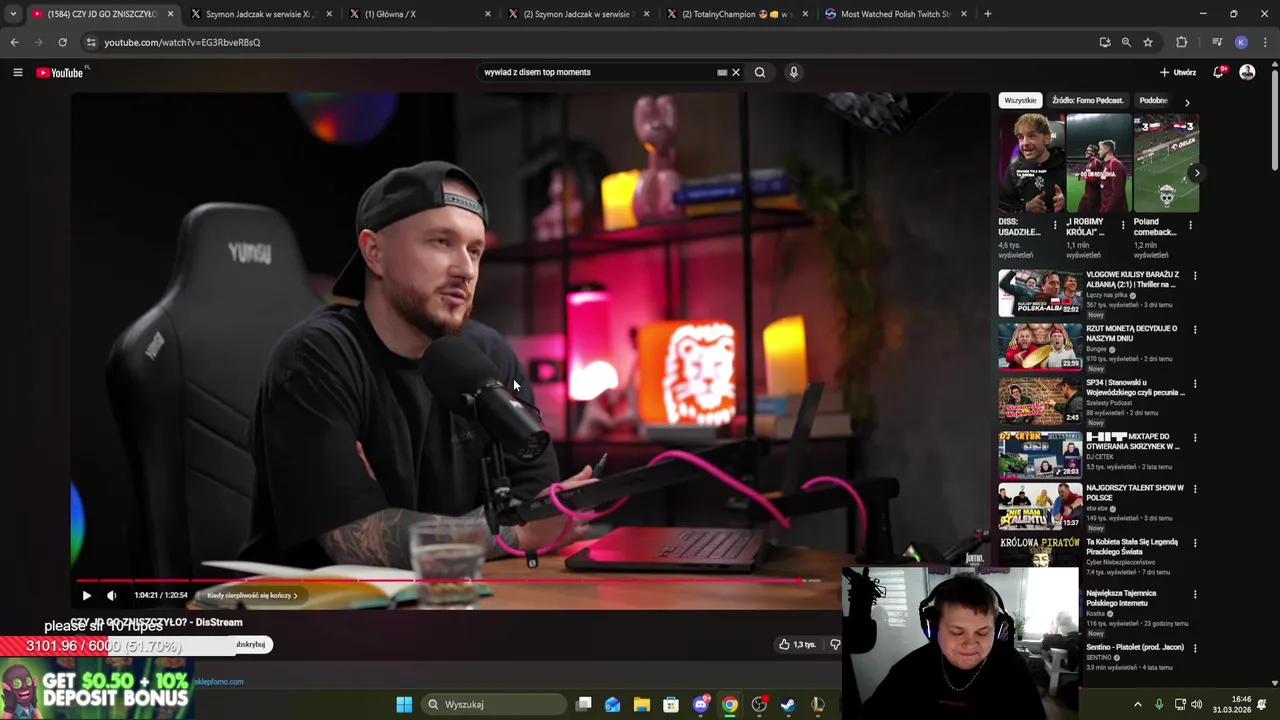The image size is (1280, 720).
Task: Open Steam from taskbar
Action: [788, 704]
